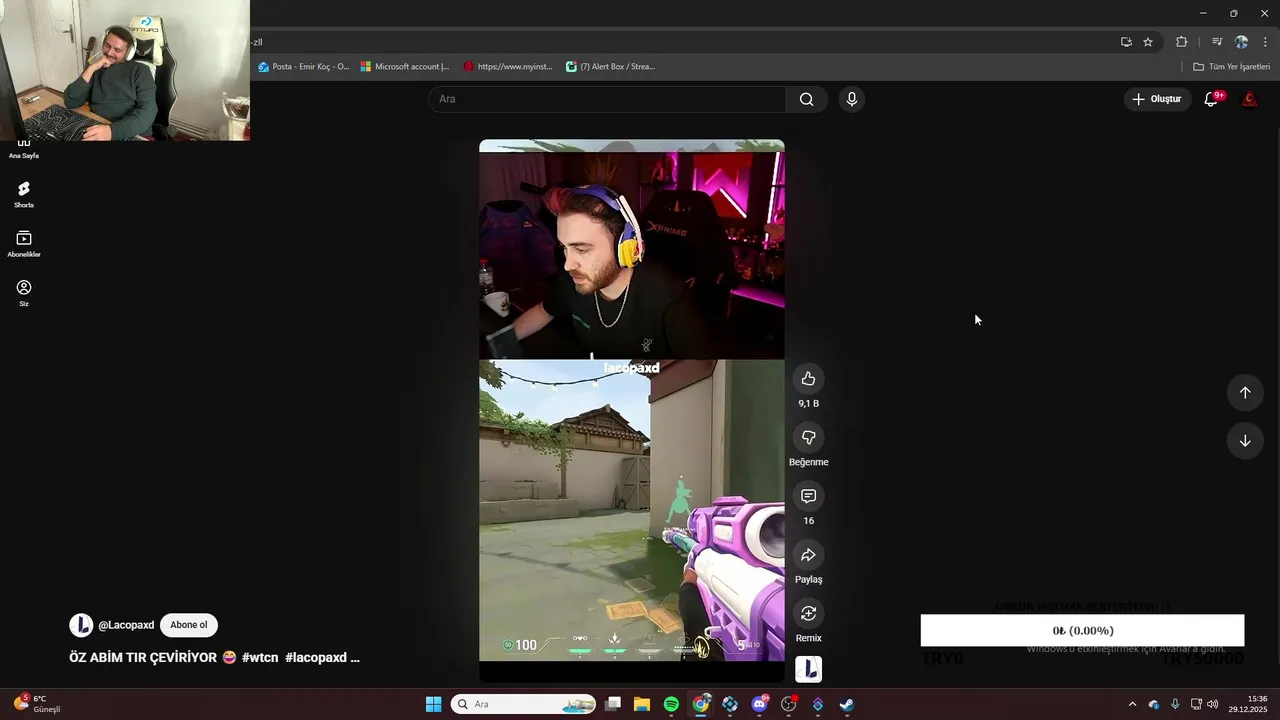This screenshot has width=1280, height=720.
Task: Open OBS Studio from taskbar
Action: click(789, 704)
